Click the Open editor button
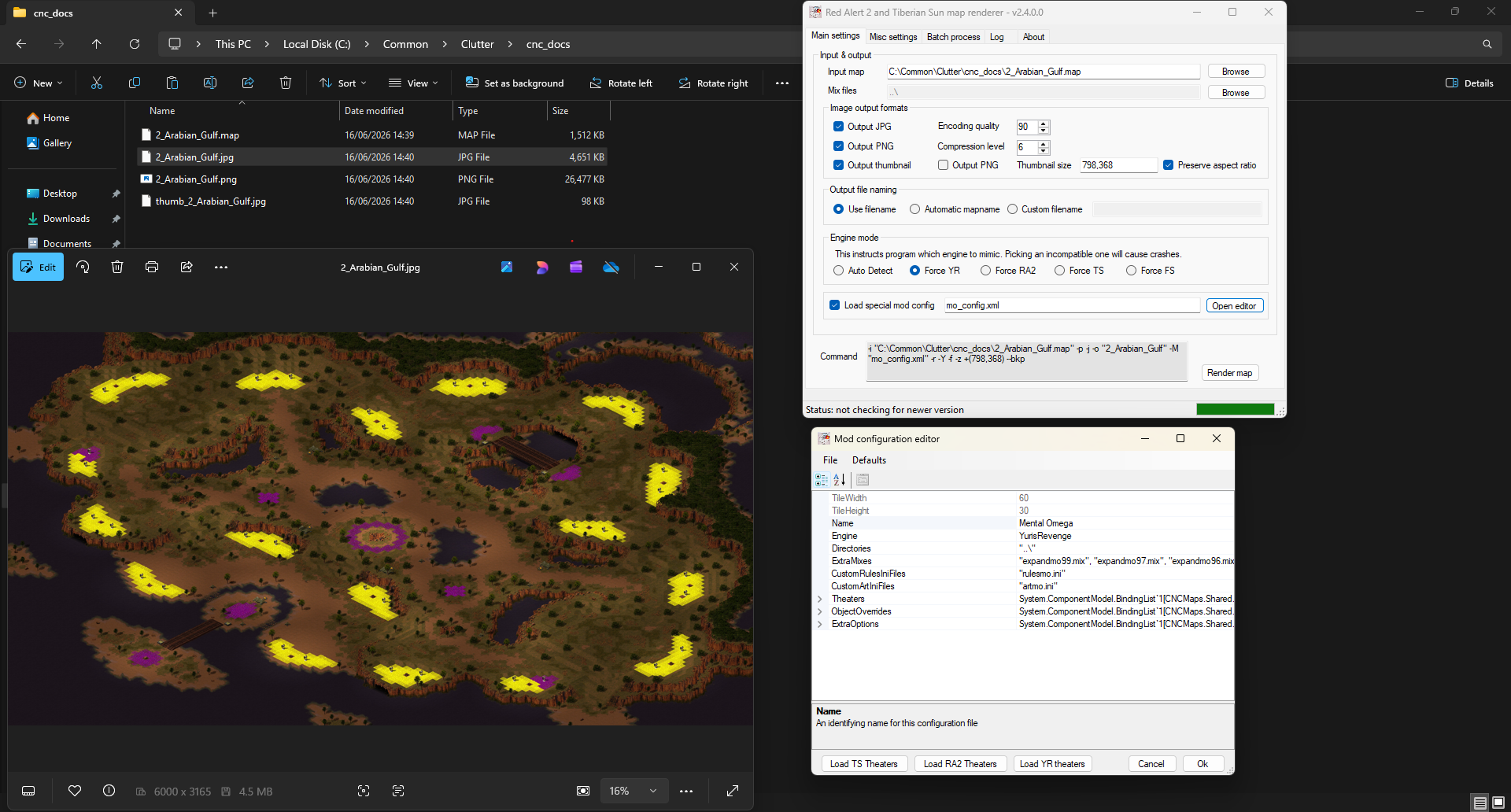This screenshot has height=812, width=1511. click(x=1234, y=306)
